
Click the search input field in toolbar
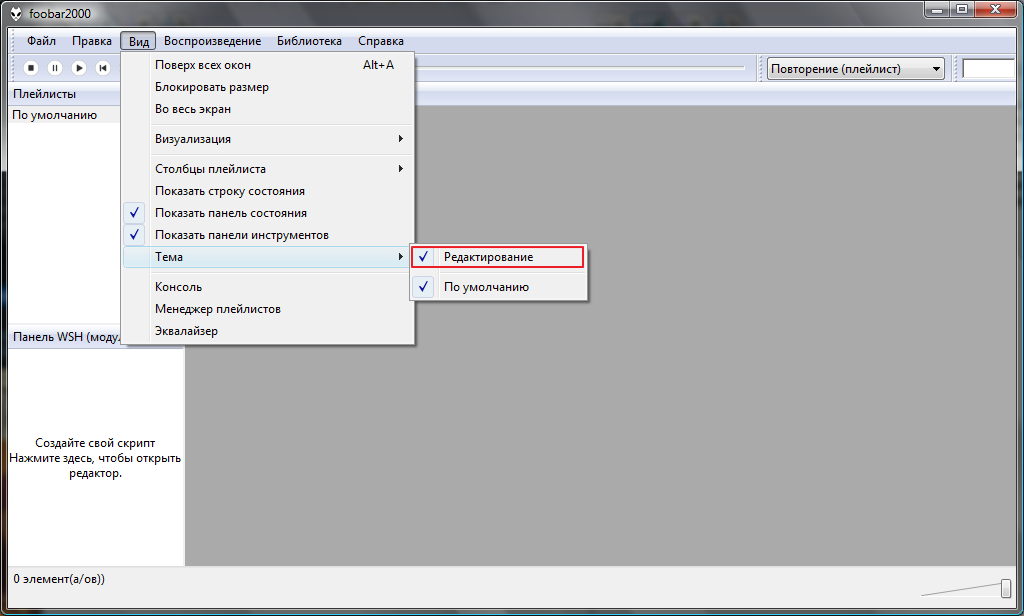tap(990, 69)
